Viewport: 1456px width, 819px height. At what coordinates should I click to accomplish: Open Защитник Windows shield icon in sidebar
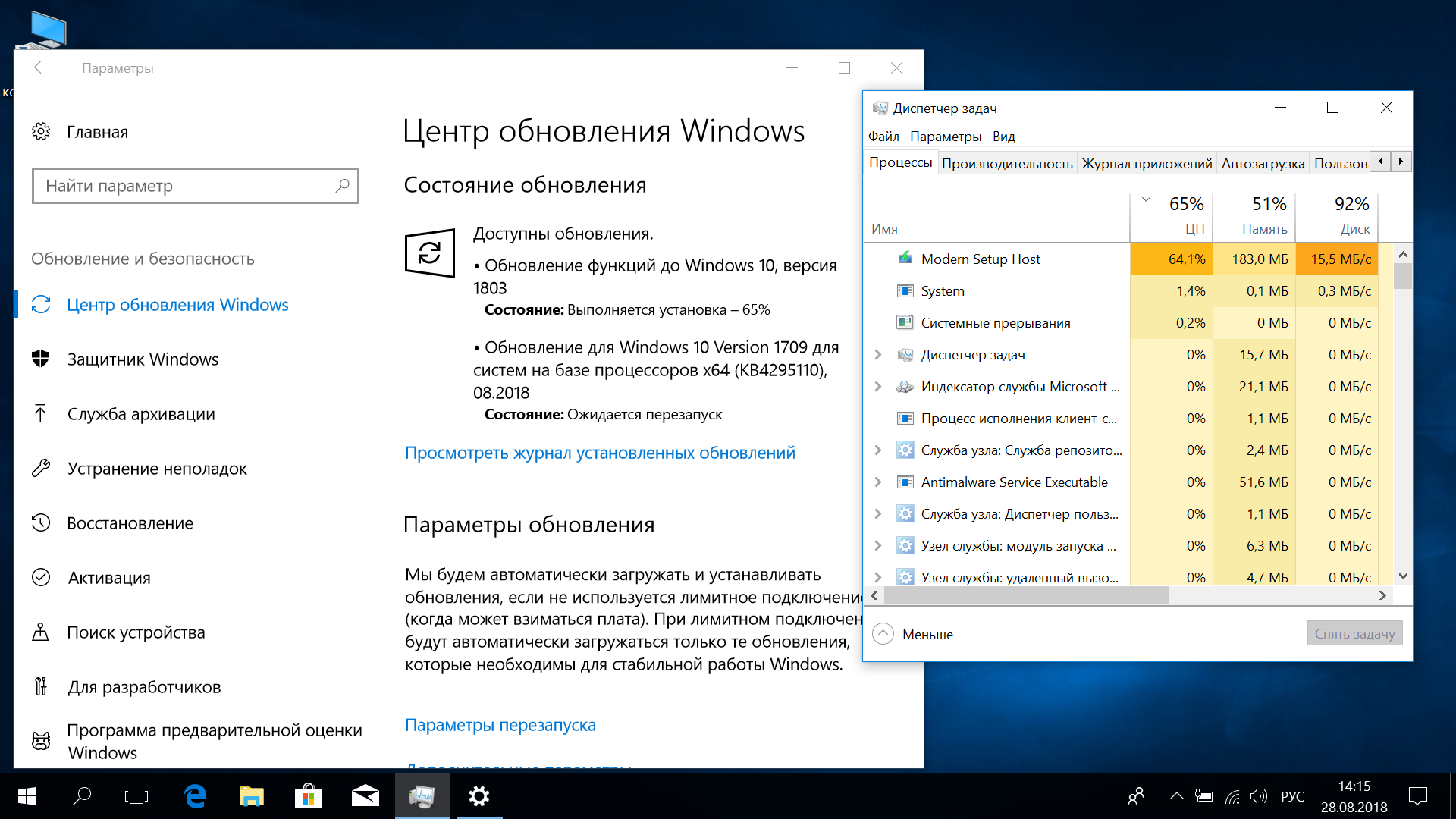pyautogui.click(x=41, y=359)
